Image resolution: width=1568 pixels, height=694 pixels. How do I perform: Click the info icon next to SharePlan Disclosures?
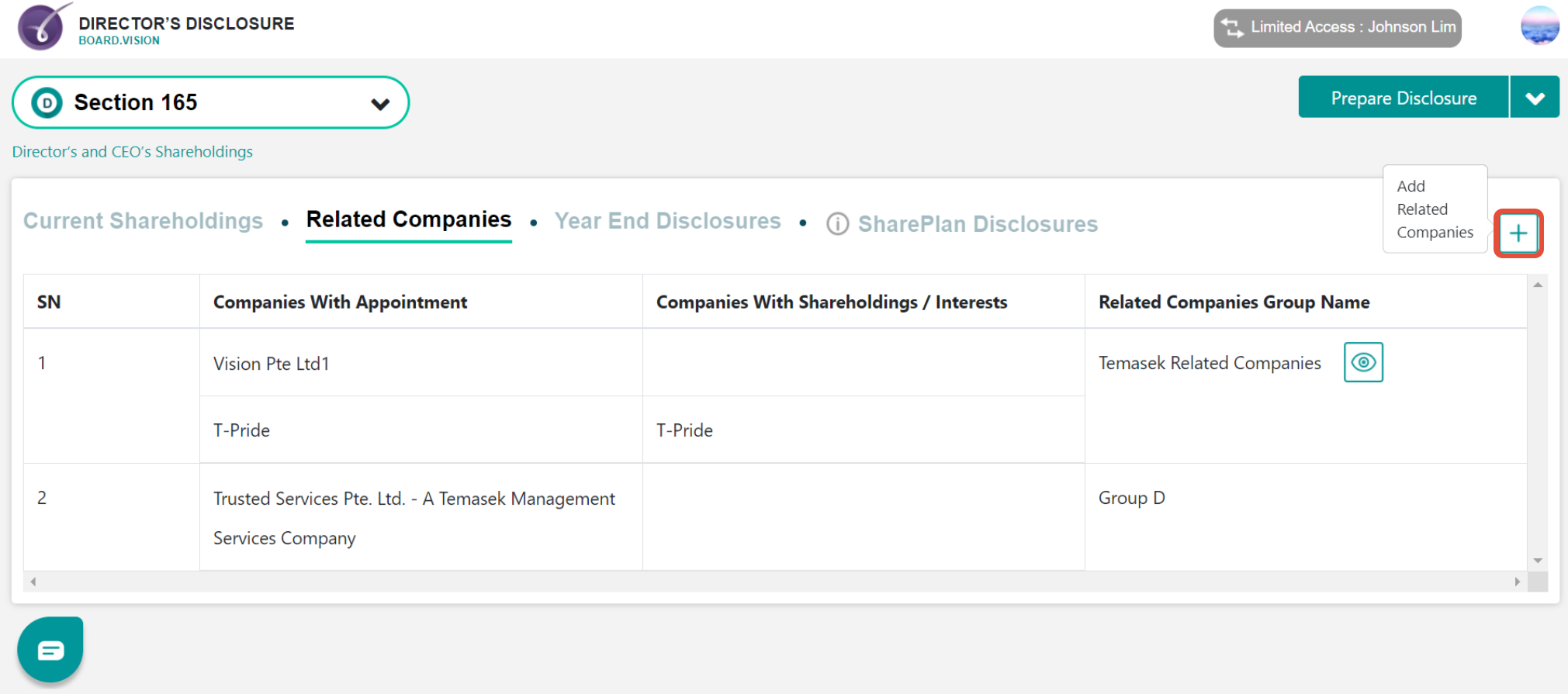(837, 224)
